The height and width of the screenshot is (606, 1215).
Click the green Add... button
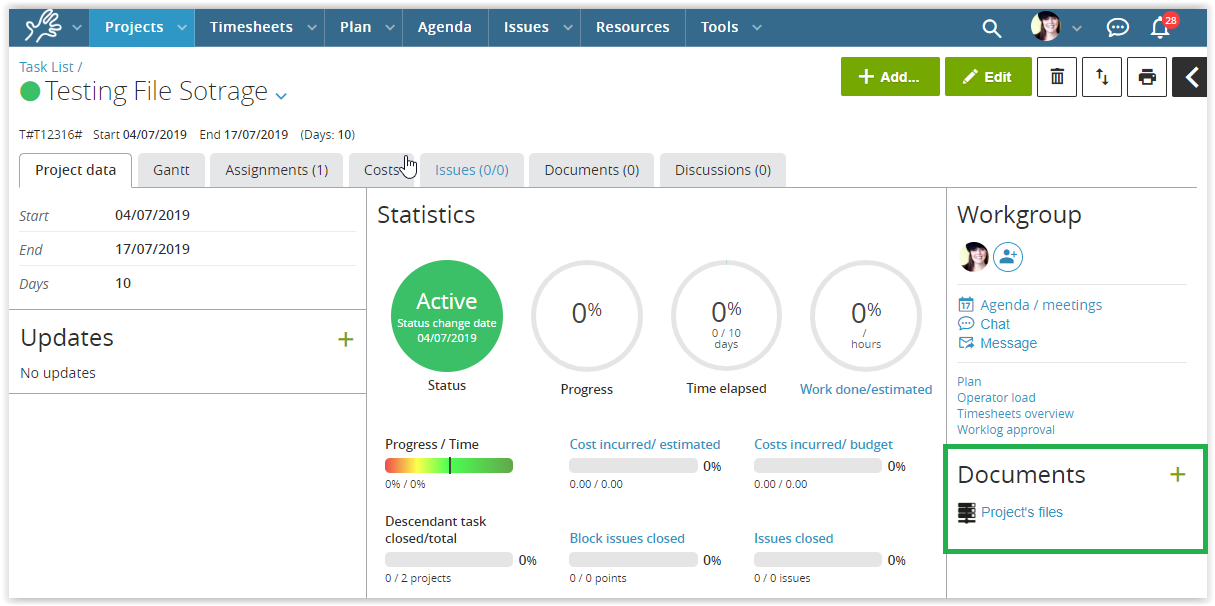(x=890, y=77)
